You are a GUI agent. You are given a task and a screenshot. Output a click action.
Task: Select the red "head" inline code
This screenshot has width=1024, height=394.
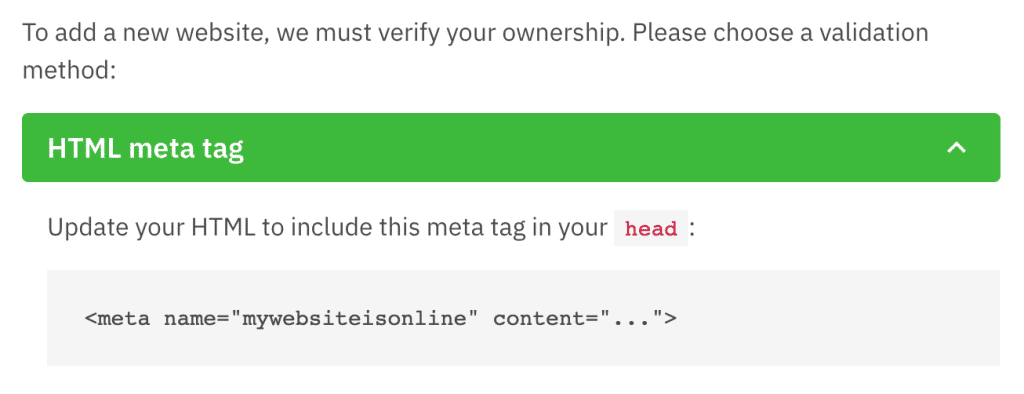[650, 229]
